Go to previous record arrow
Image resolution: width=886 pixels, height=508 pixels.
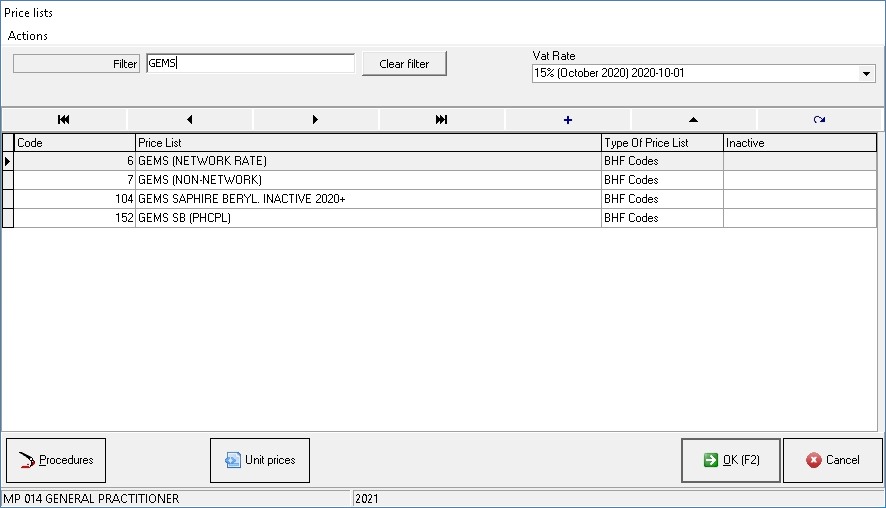tap(190, 119)
